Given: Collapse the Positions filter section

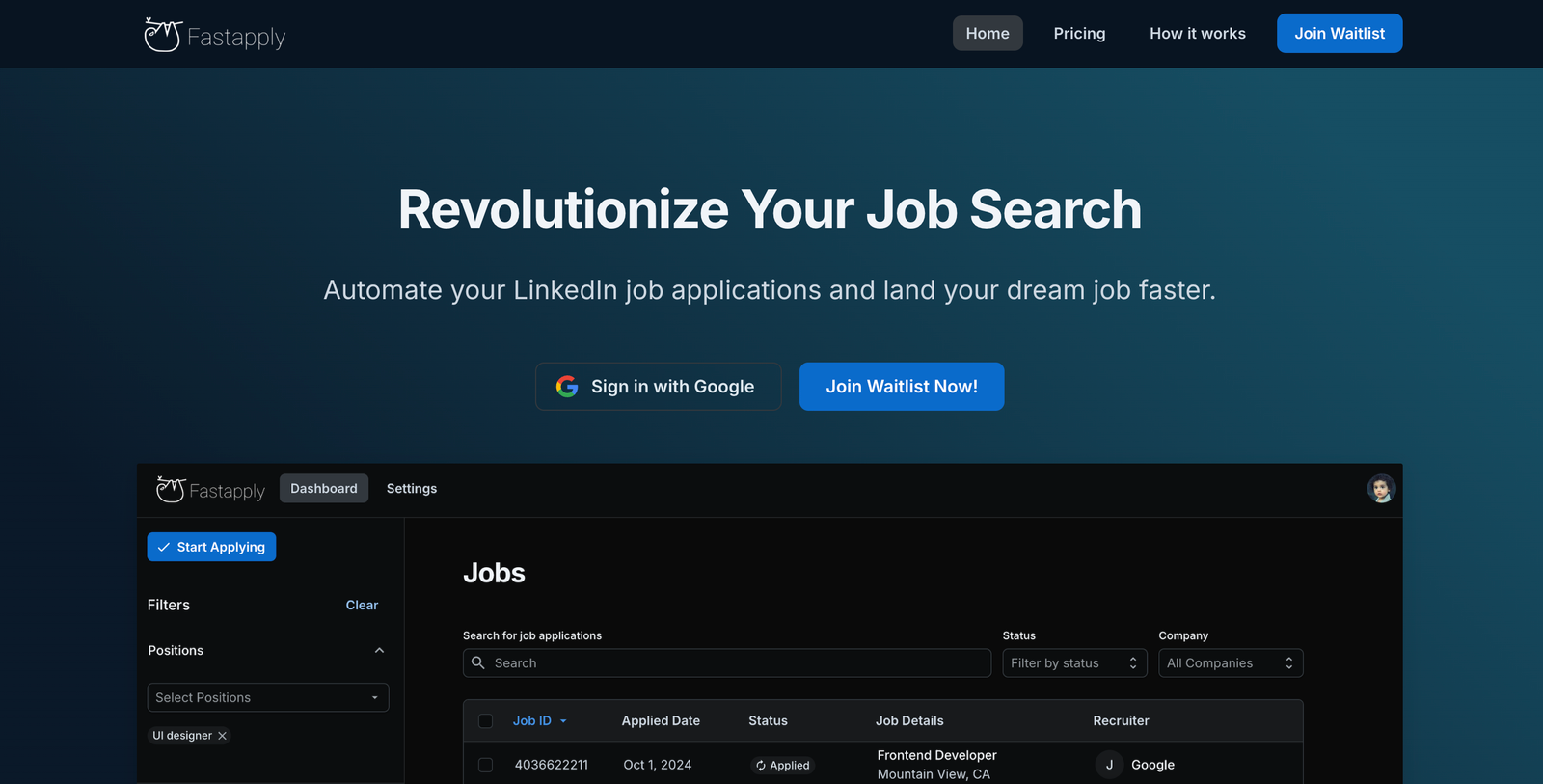Looking at the screenshot, I should click(379, 651).
